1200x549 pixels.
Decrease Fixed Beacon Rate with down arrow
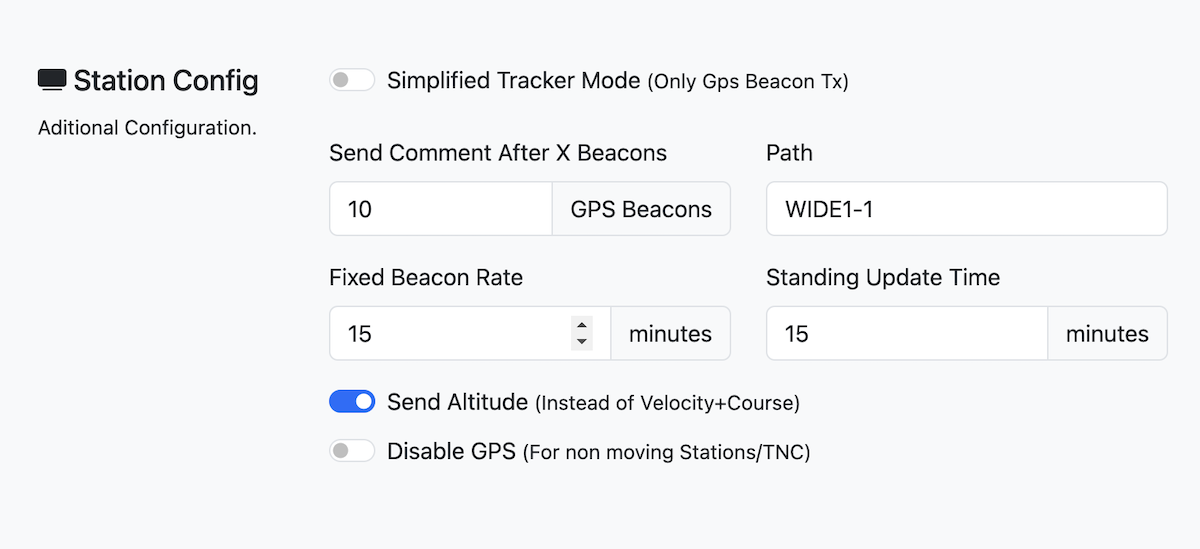(582, 341)
